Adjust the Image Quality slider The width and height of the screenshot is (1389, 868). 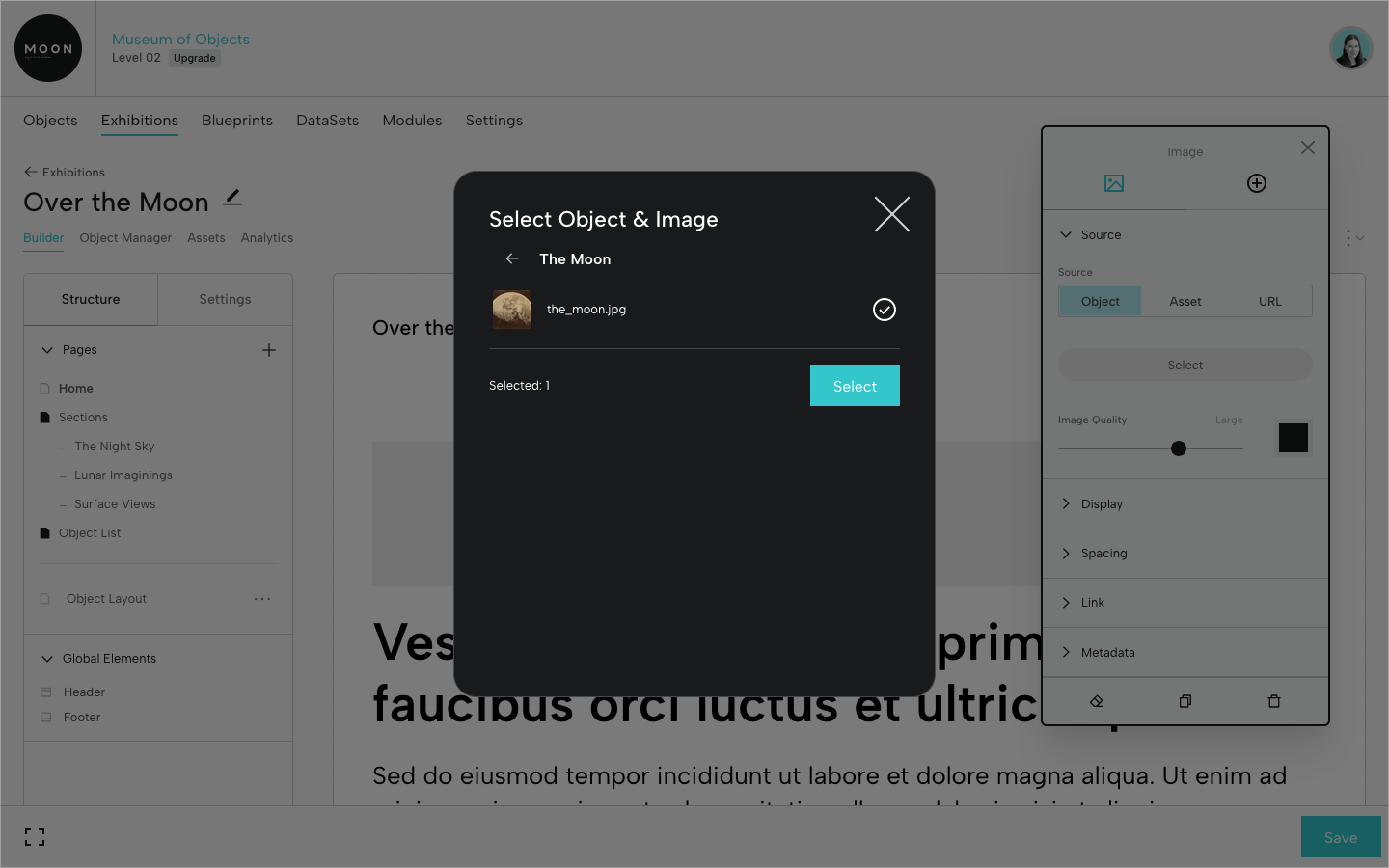[x=1178, y=448]
